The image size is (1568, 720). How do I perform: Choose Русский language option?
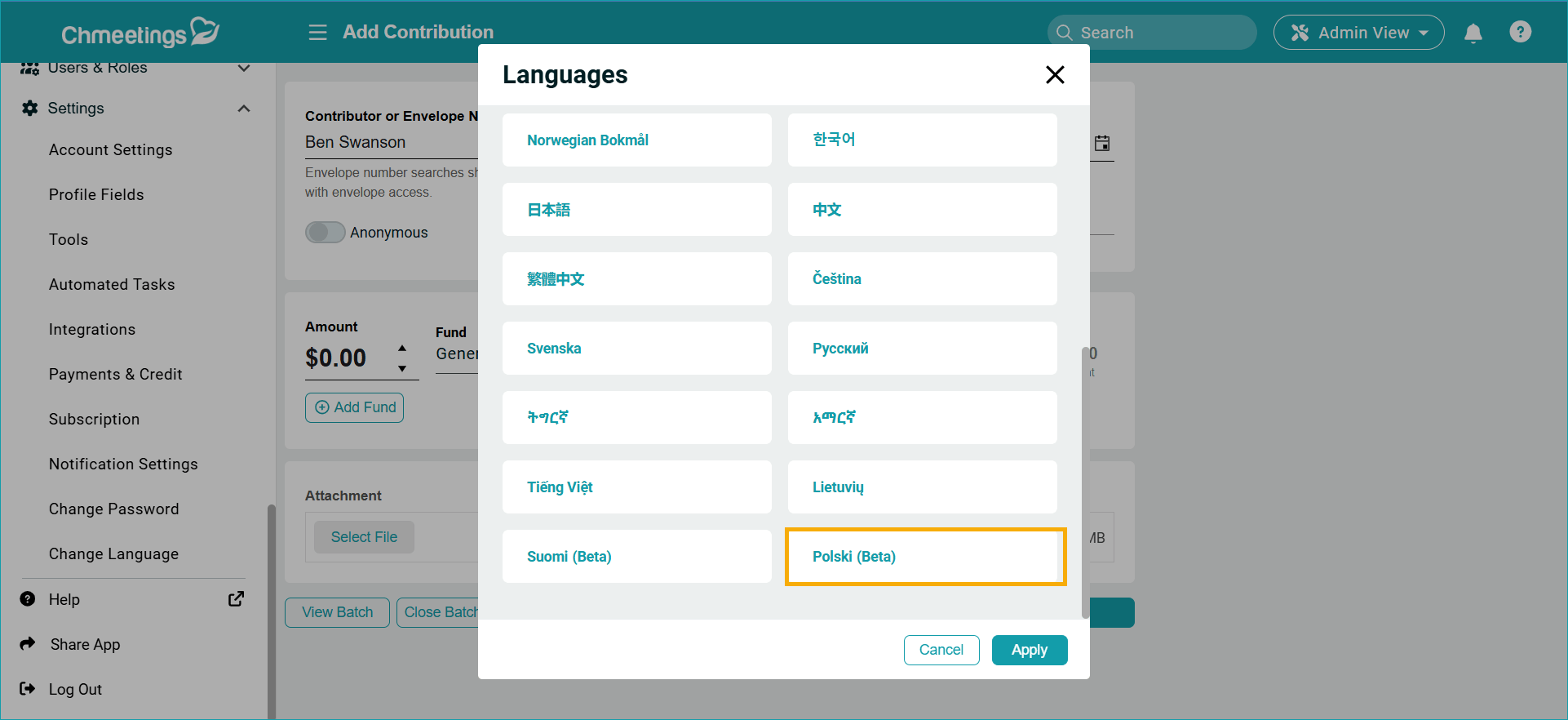[x=923, y=349]
